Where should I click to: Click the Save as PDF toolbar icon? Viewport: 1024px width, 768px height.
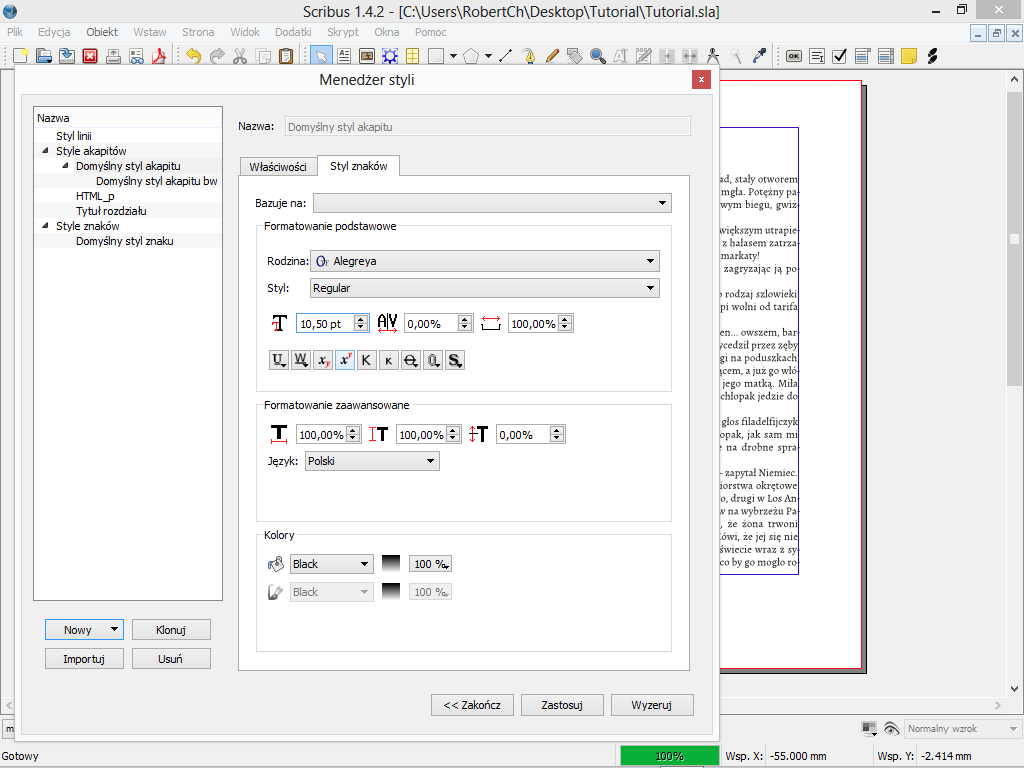[158, 56]
